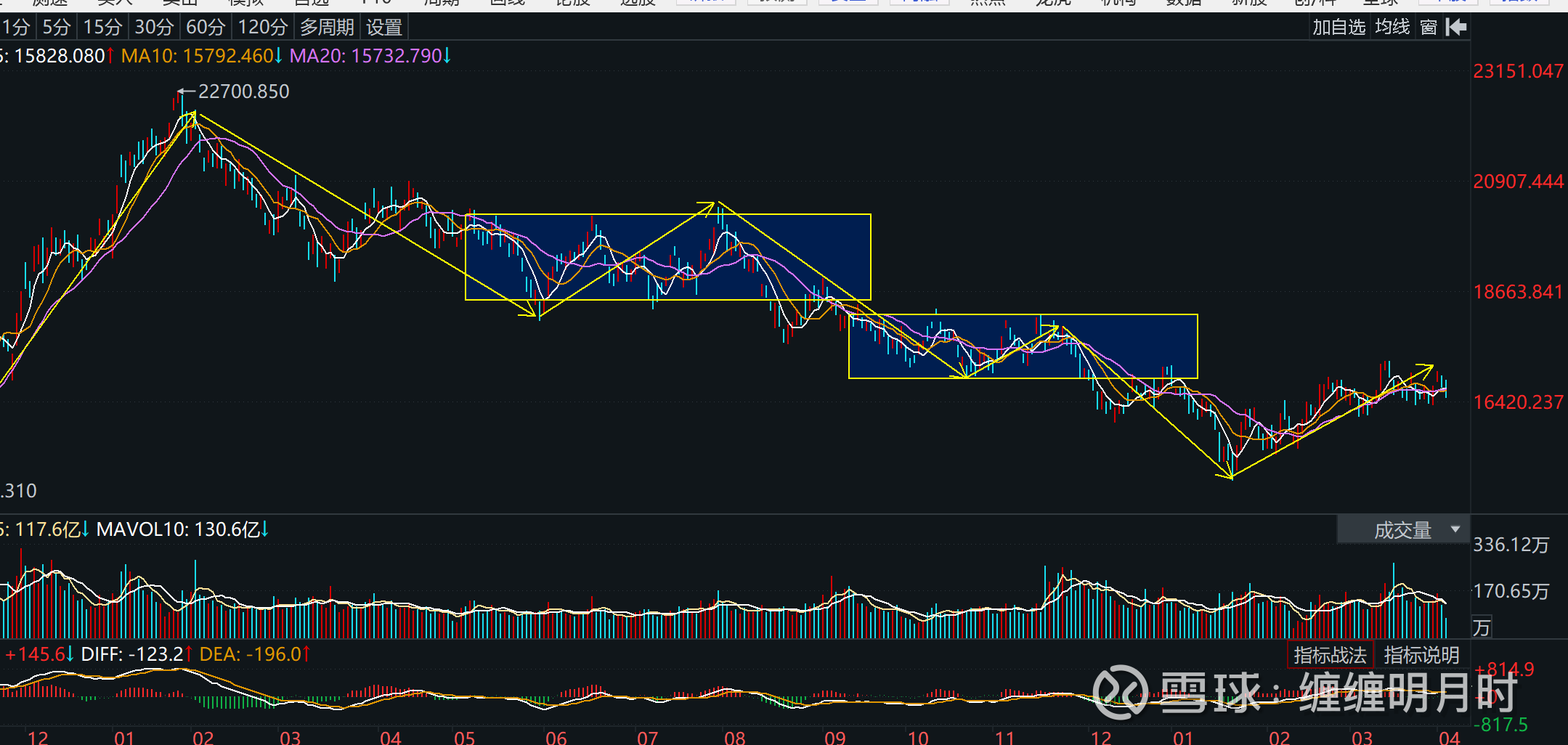
Task: Click the 10 month marker on timeline
Action: [x=919, y=738]
